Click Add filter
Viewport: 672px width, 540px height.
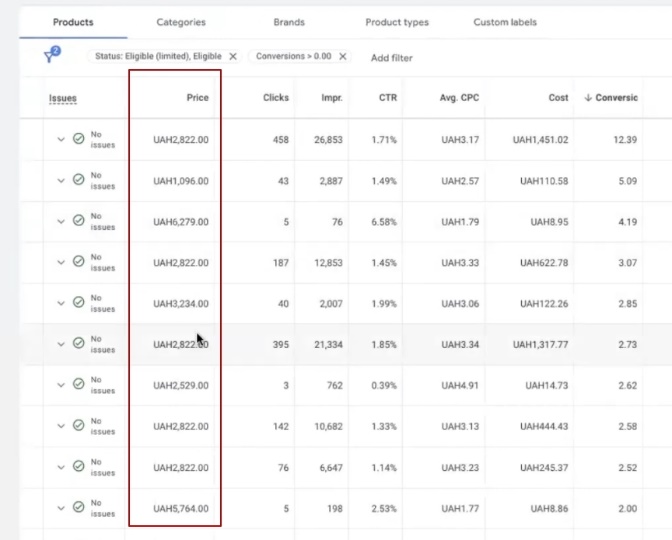391,58
